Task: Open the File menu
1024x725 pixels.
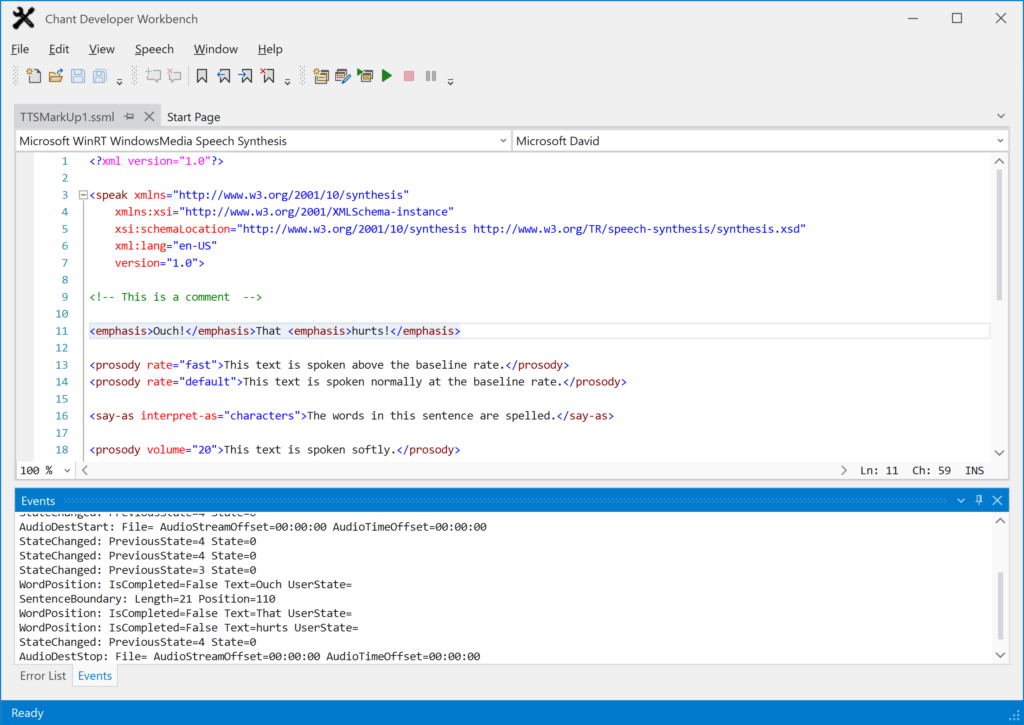Action: coord(20,49)
